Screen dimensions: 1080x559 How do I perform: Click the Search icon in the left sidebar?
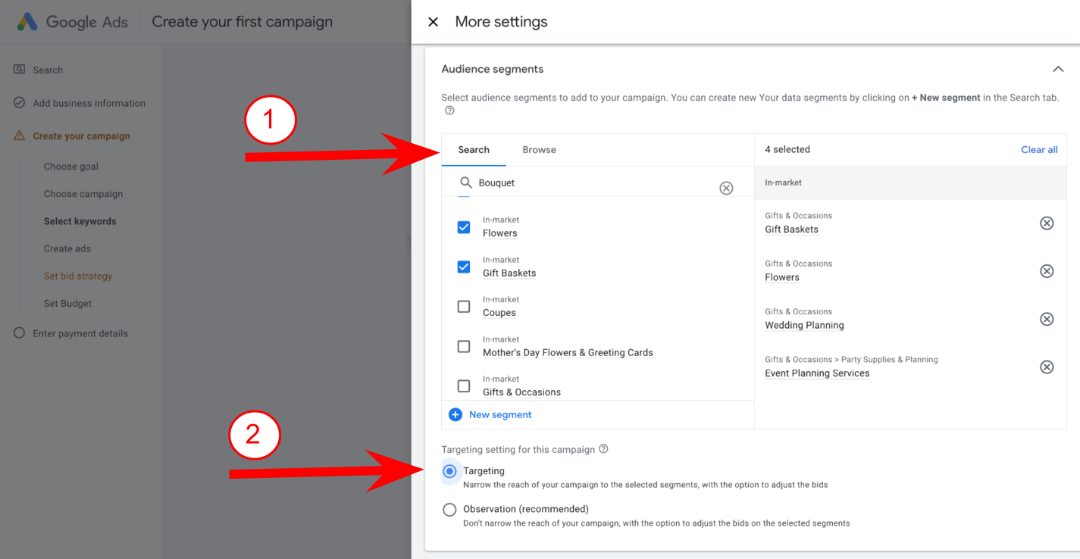(x=19, y=70)
